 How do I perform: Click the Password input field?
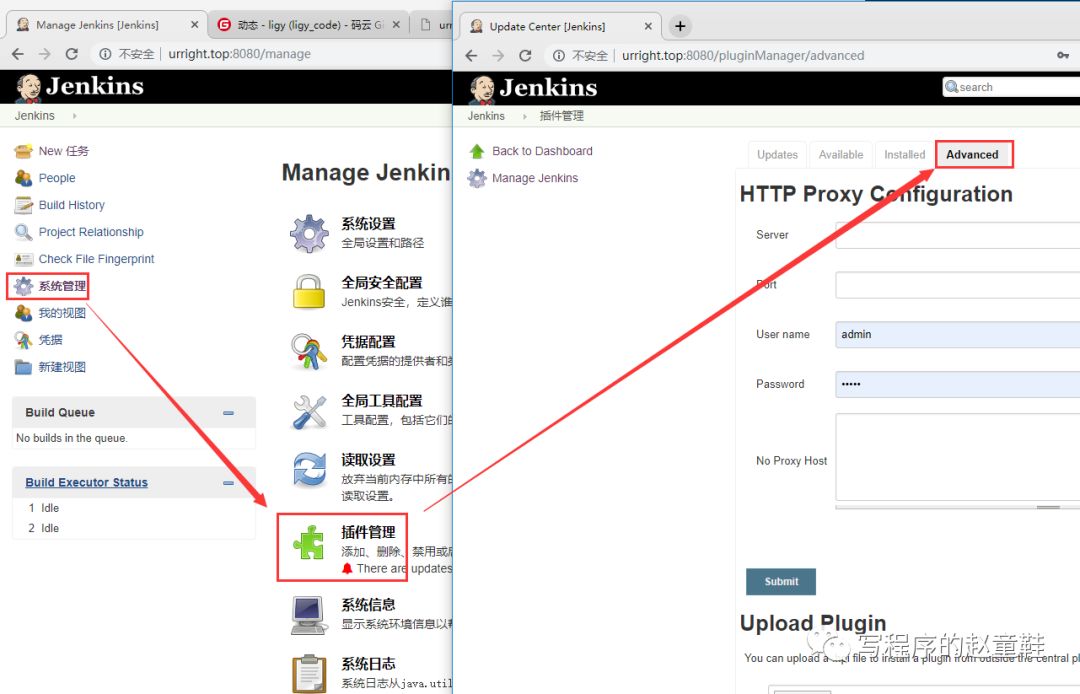tap(957, 384)
